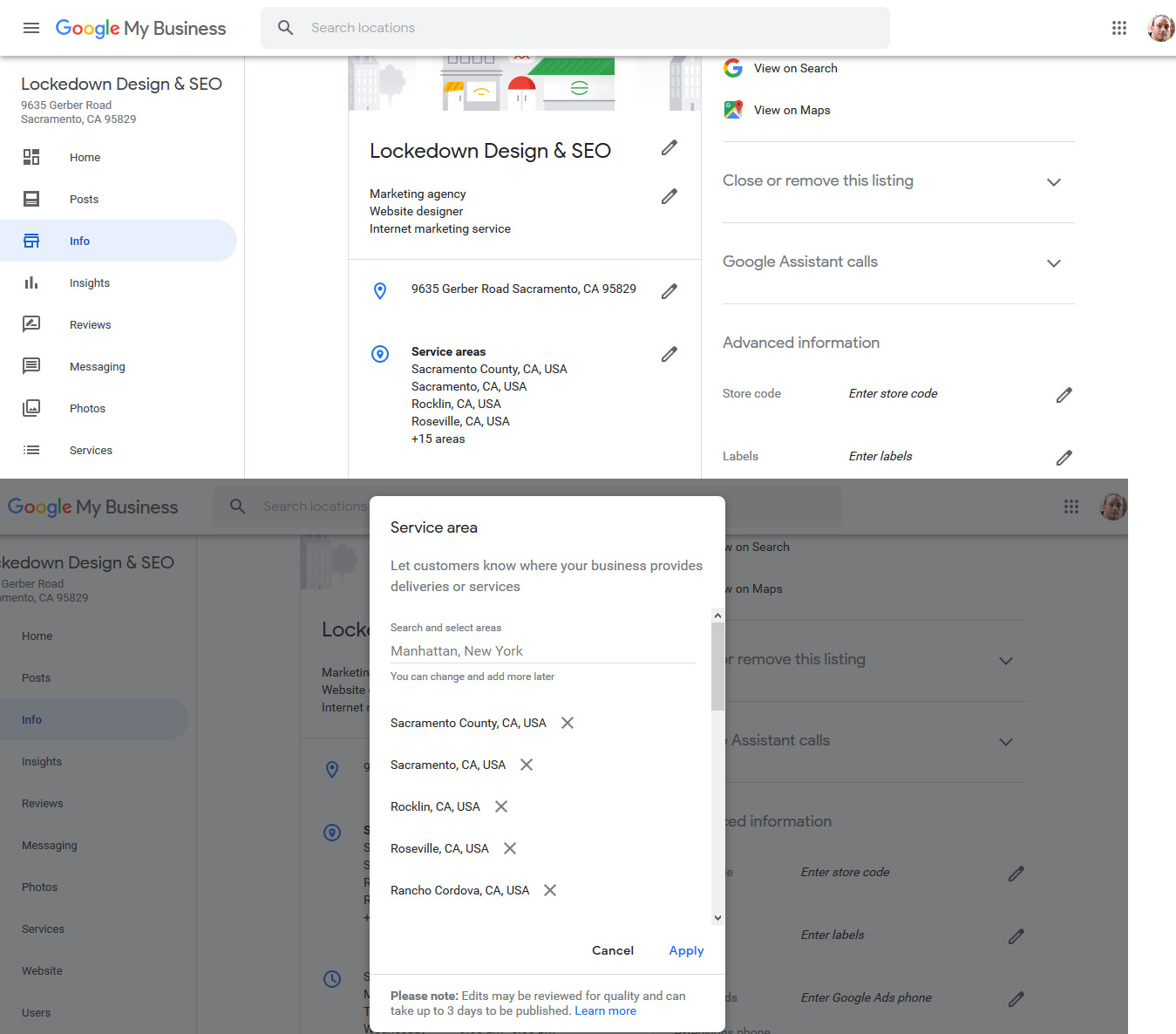Click Apply in Service area dialog
This screenshot has height=1034, width=1176.
tap(686, 950)
